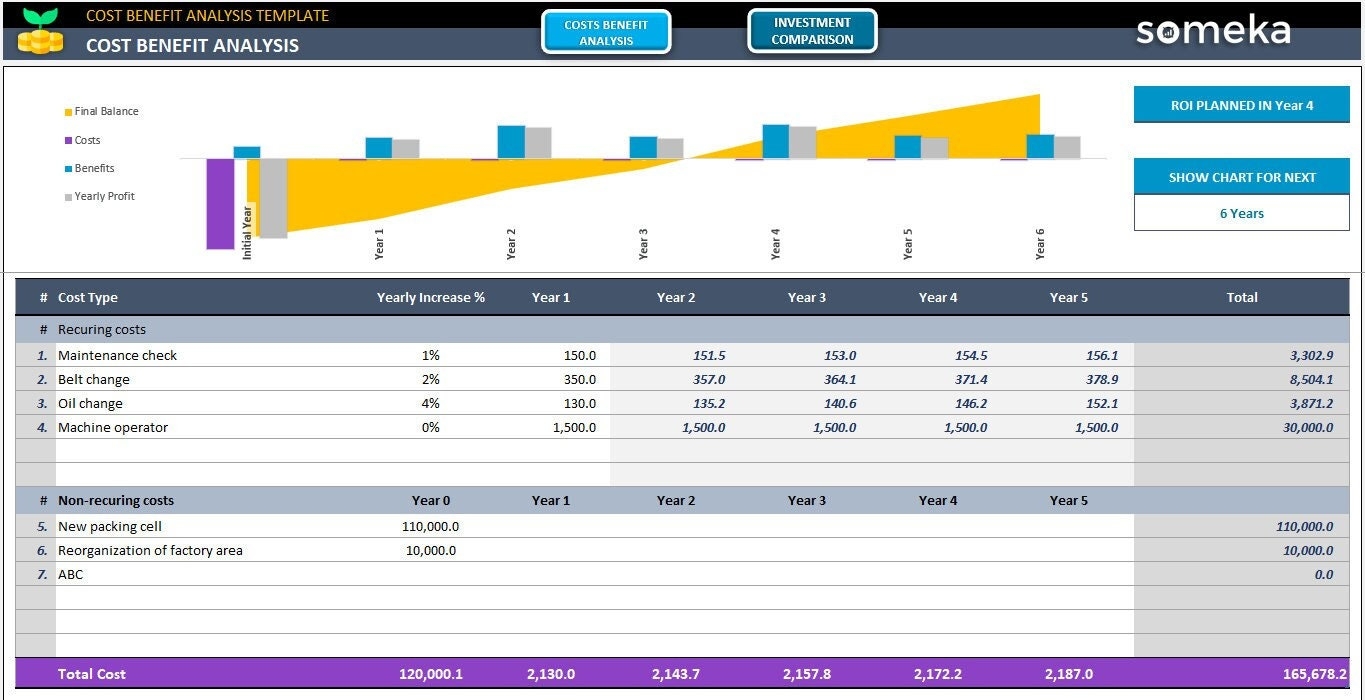Image resolution: width=1365 pixels, height=700 pixels.
Task: Open the Investment Comparison view
Action: click(812, 30)
